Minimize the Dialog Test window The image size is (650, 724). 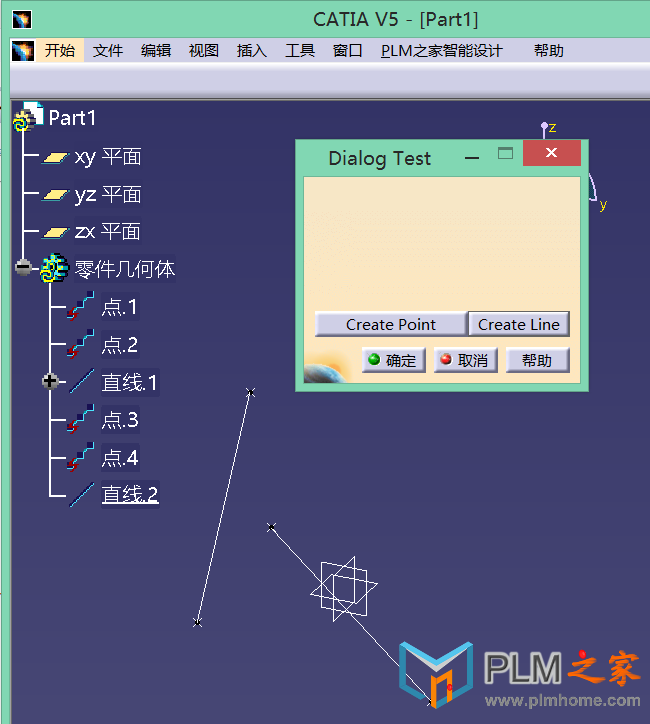(472, 157)
